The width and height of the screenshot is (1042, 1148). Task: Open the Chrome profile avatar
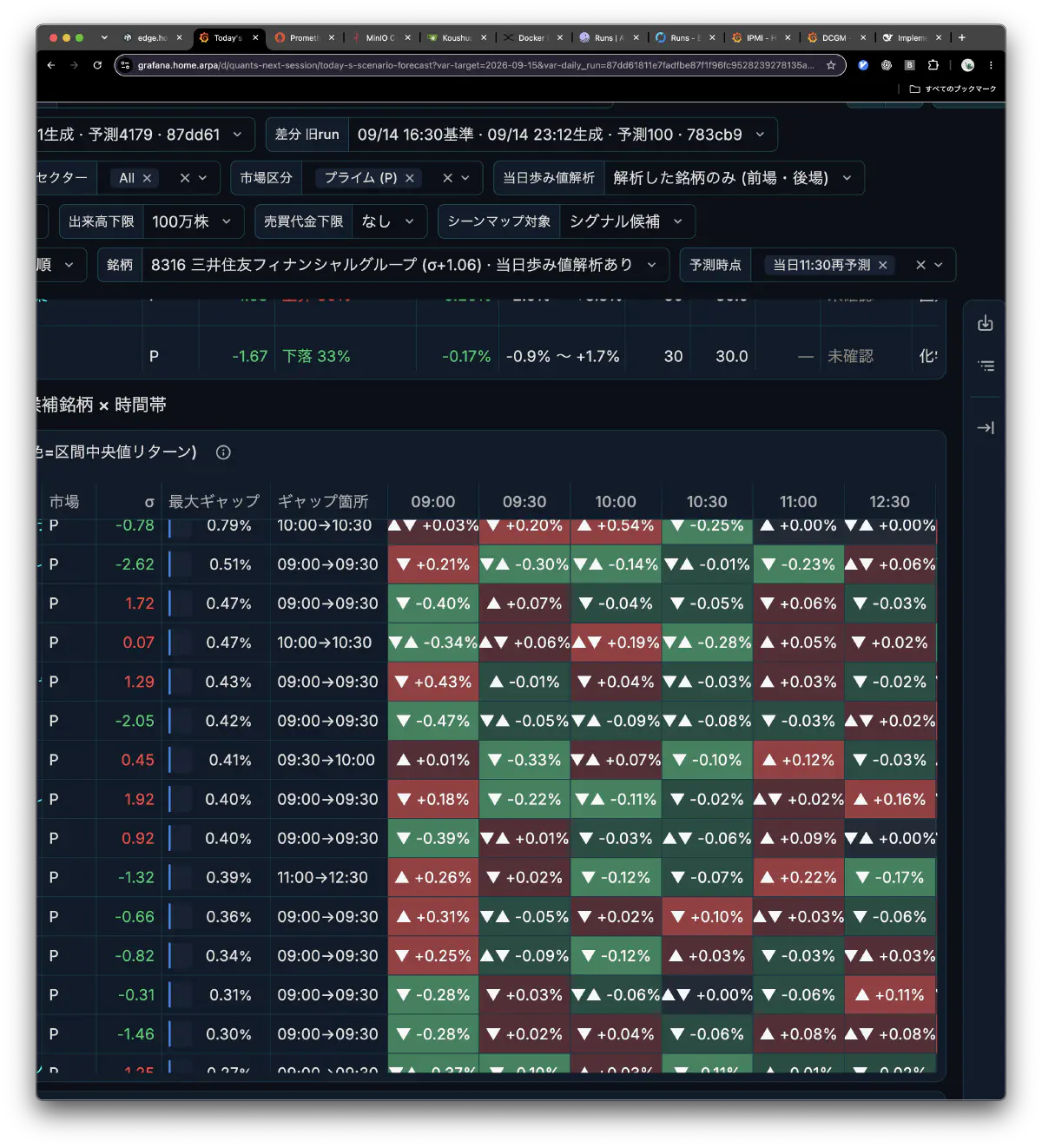(967, 65)
